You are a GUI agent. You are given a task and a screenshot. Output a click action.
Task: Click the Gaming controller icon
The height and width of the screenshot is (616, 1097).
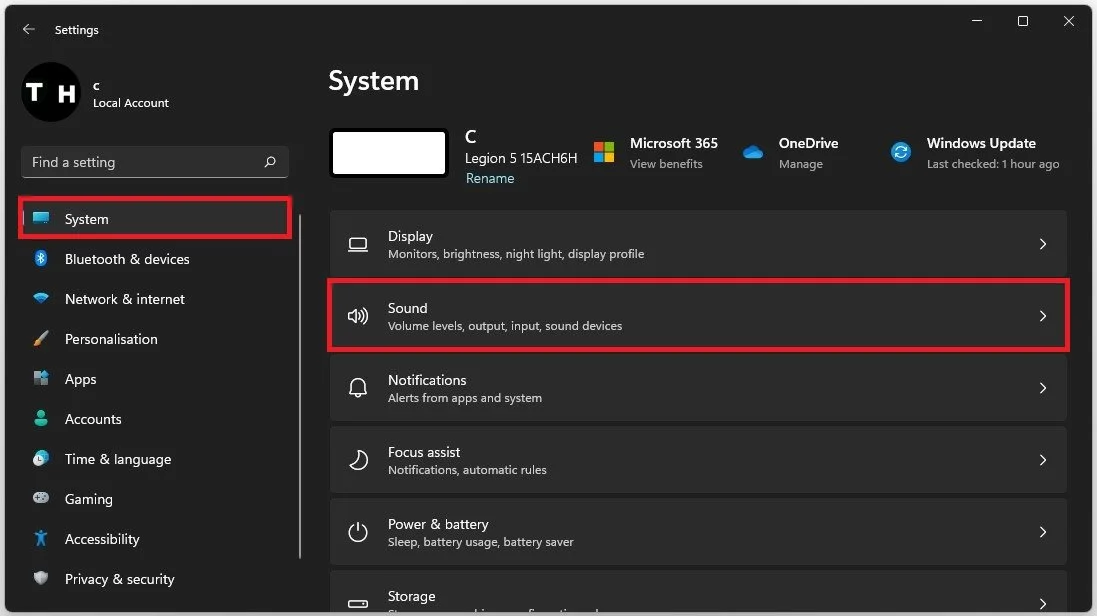(x=40, y=499)
